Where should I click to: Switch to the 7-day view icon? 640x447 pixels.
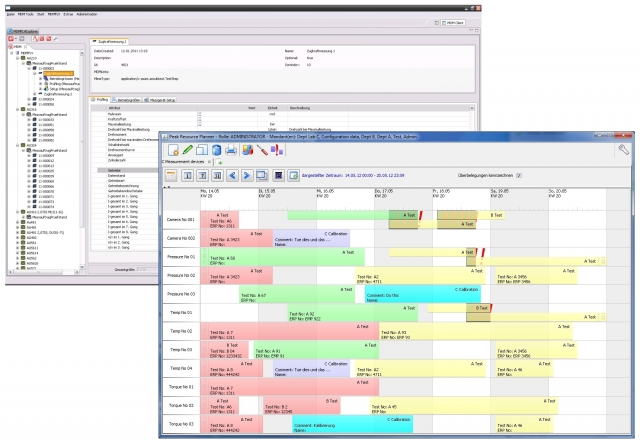(x=202, y=176)
